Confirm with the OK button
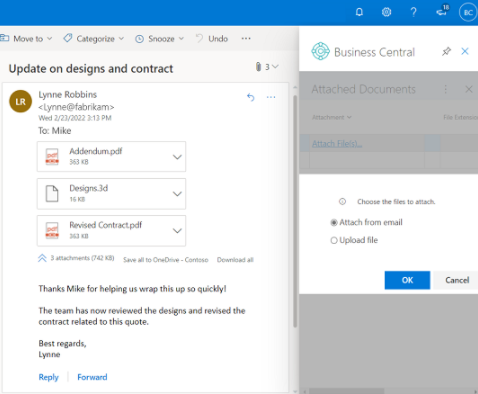Viewport: 478px width, 394px height. [x=407, y=280]
